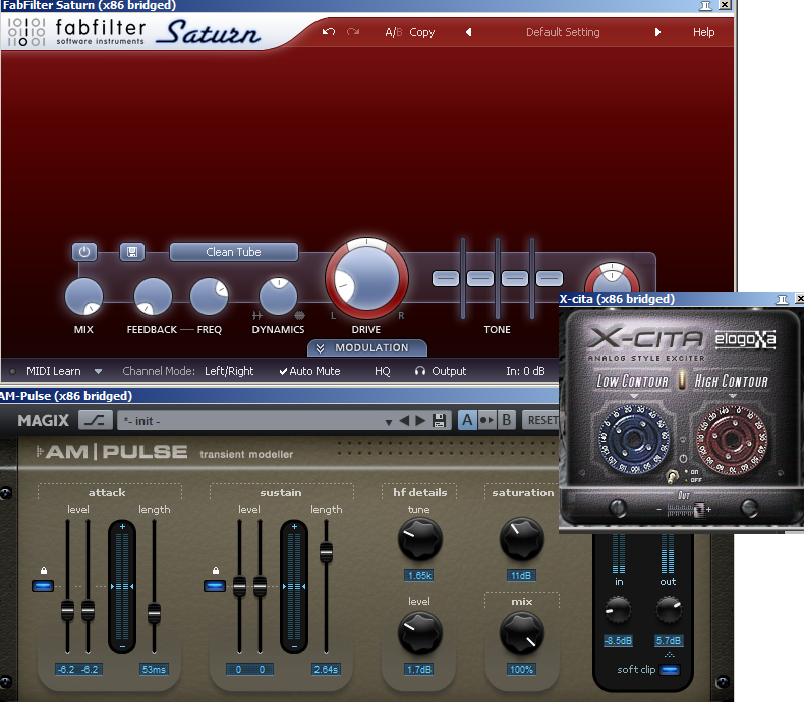
Task: Click the X-cita High Contour dial
Action: (731, 439)
